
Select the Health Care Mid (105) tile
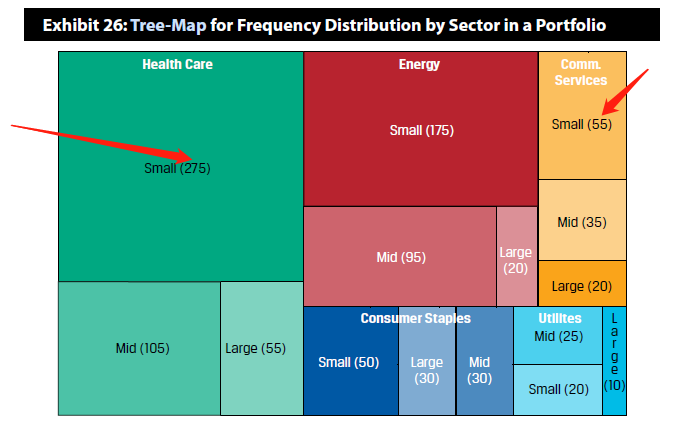point(139,348)
